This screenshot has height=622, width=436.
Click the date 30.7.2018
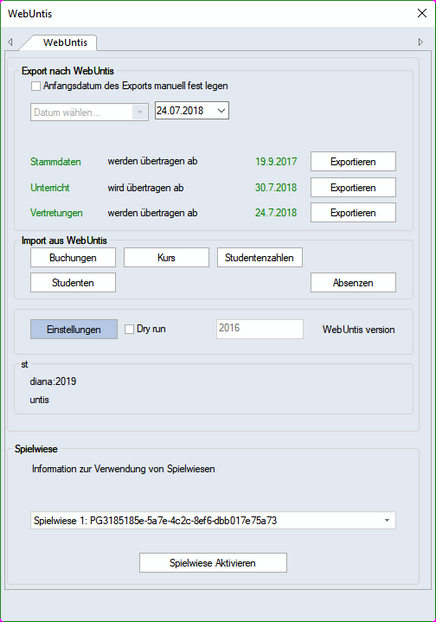click(x=276, y=187)
